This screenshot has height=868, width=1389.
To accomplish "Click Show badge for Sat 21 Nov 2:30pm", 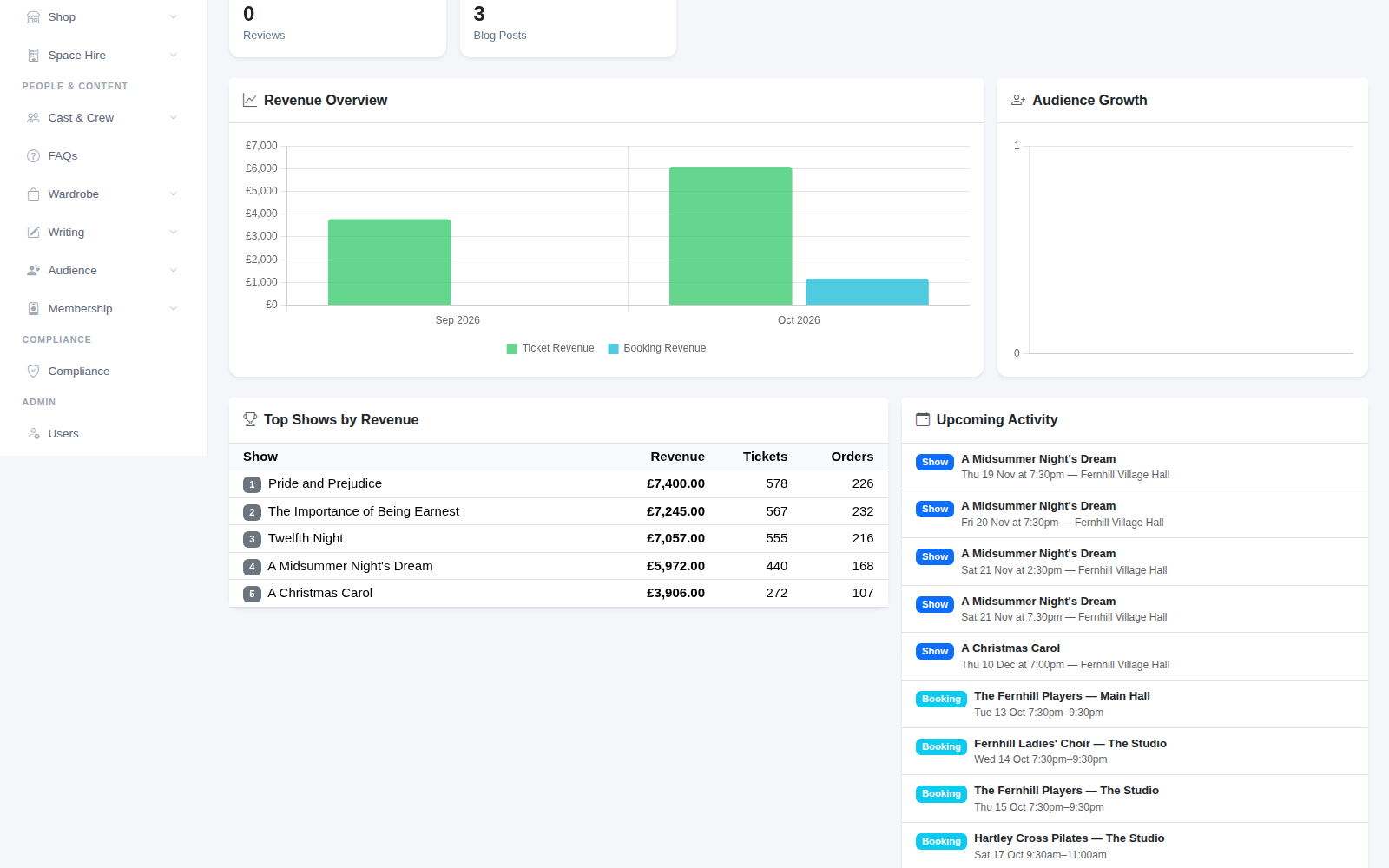I will pyautogui.click(x=935, y=557).
